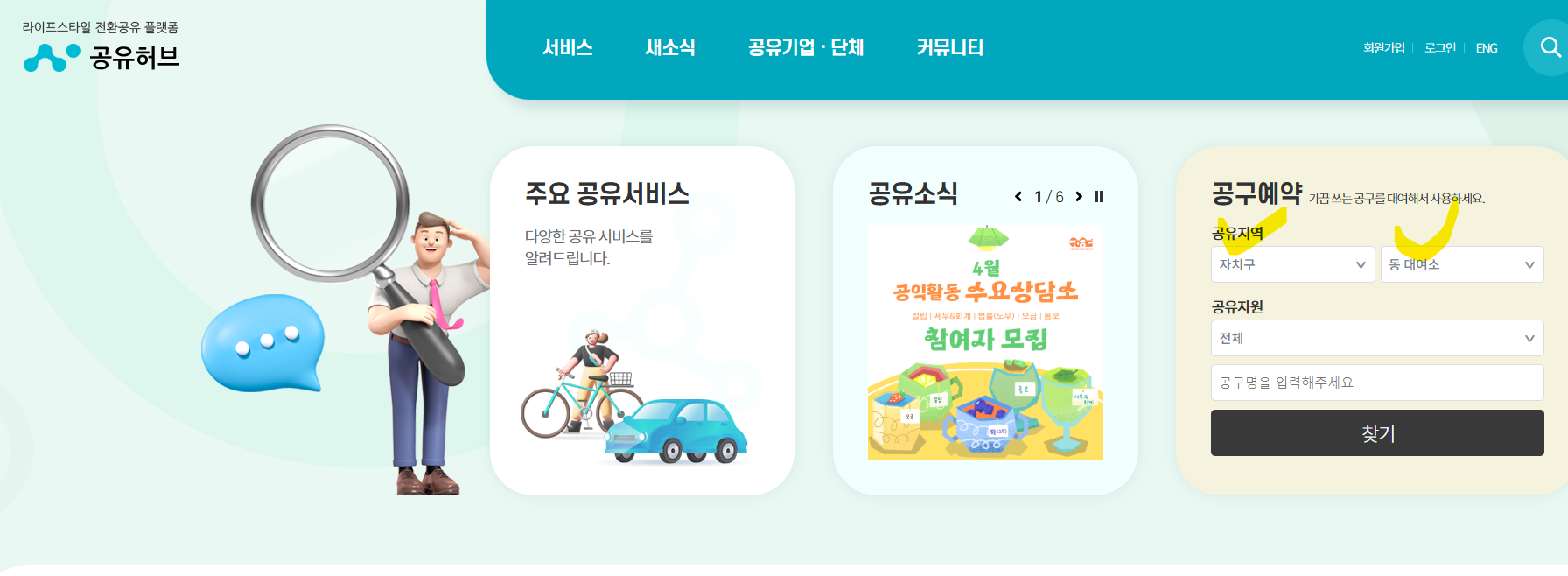Click the search magnifier icon
This screenshot has height=576, width=1568.
(x=1550, y=47)
